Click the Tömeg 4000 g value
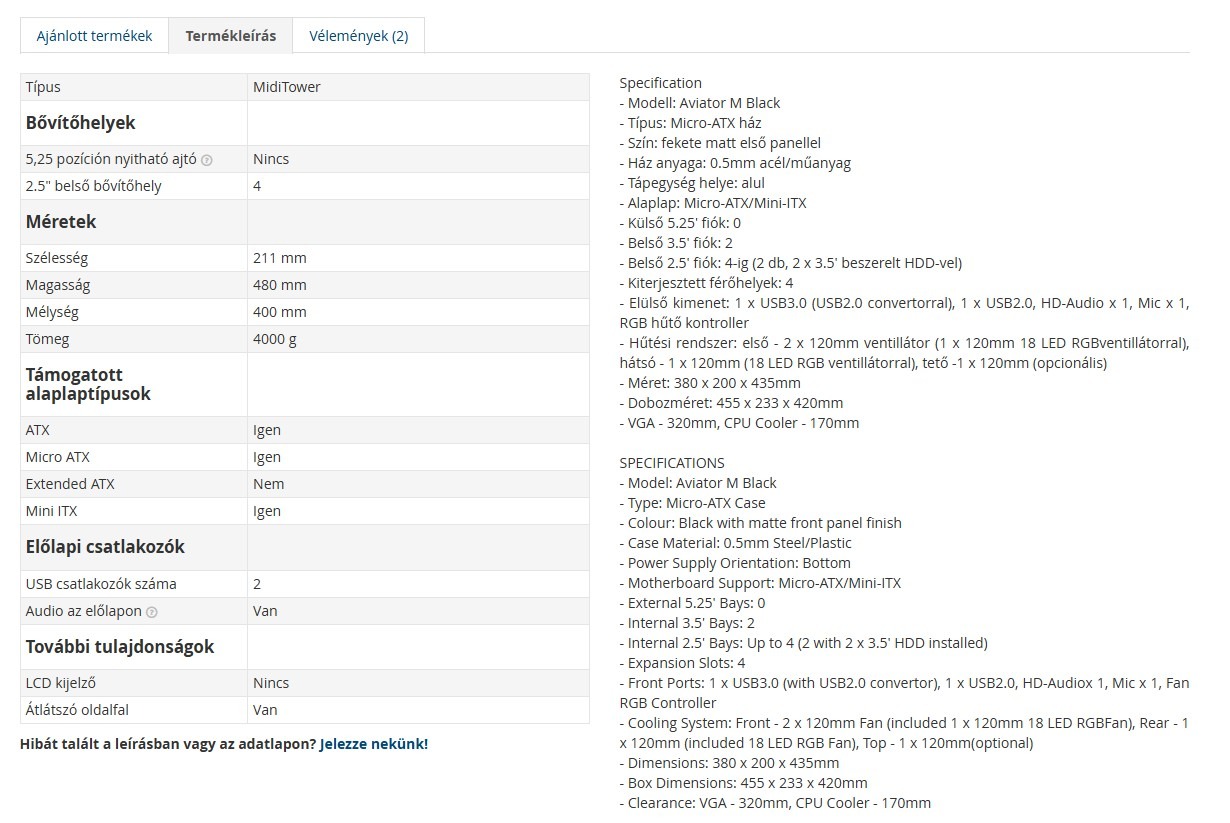 pyautogui.click(x=275, y=339)
